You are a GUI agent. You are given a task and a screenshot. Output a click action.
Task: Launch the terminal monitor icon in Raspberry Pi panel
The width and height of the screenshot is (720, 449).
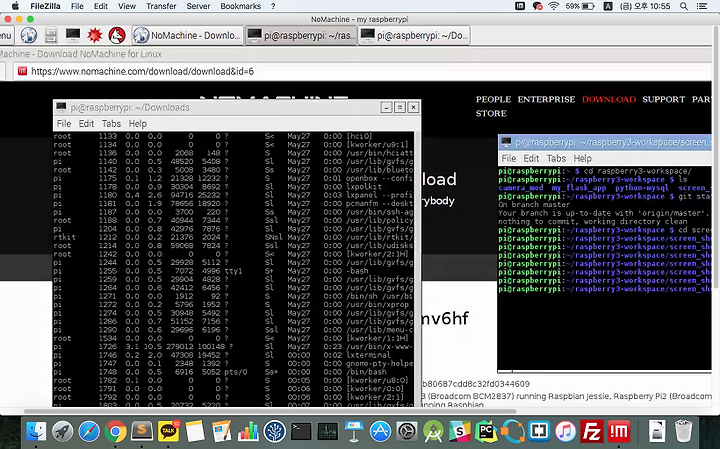point(73,35)
